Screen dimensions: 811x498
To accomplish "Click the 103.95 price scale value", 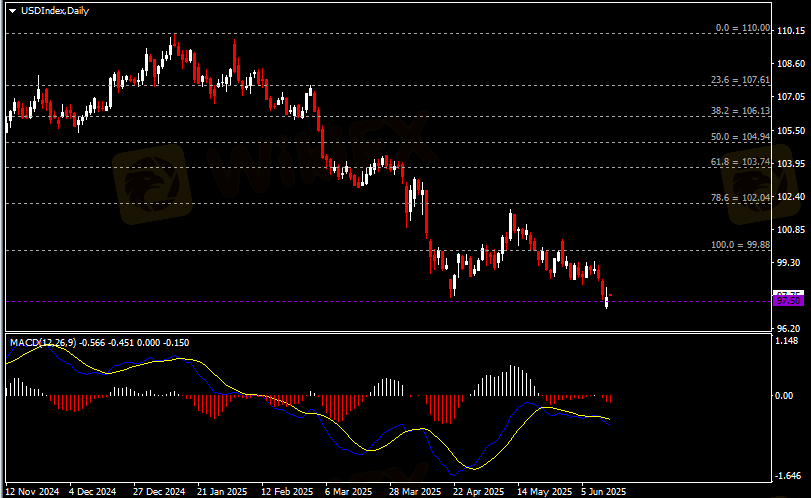I will click(x=791, y=163).
